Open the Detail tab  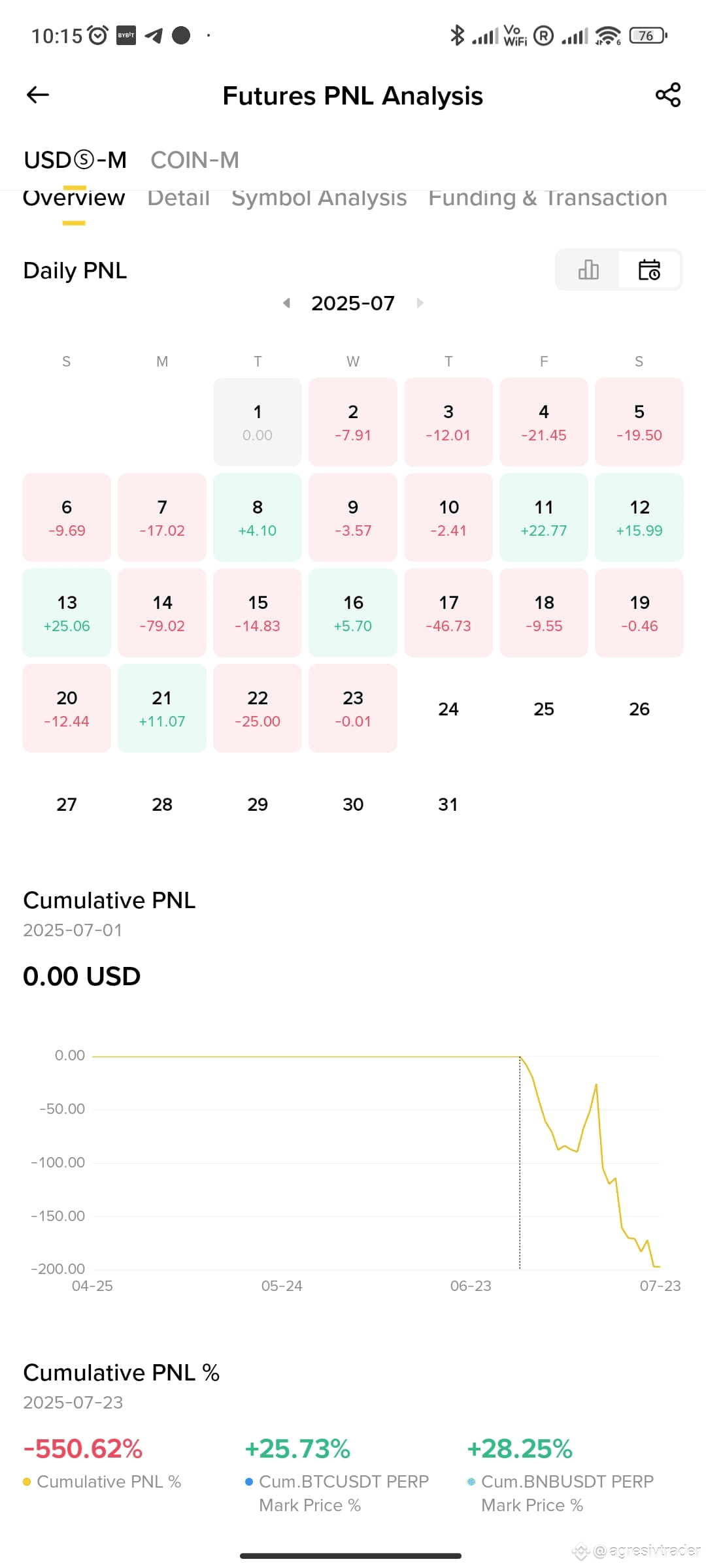[178, 198]
